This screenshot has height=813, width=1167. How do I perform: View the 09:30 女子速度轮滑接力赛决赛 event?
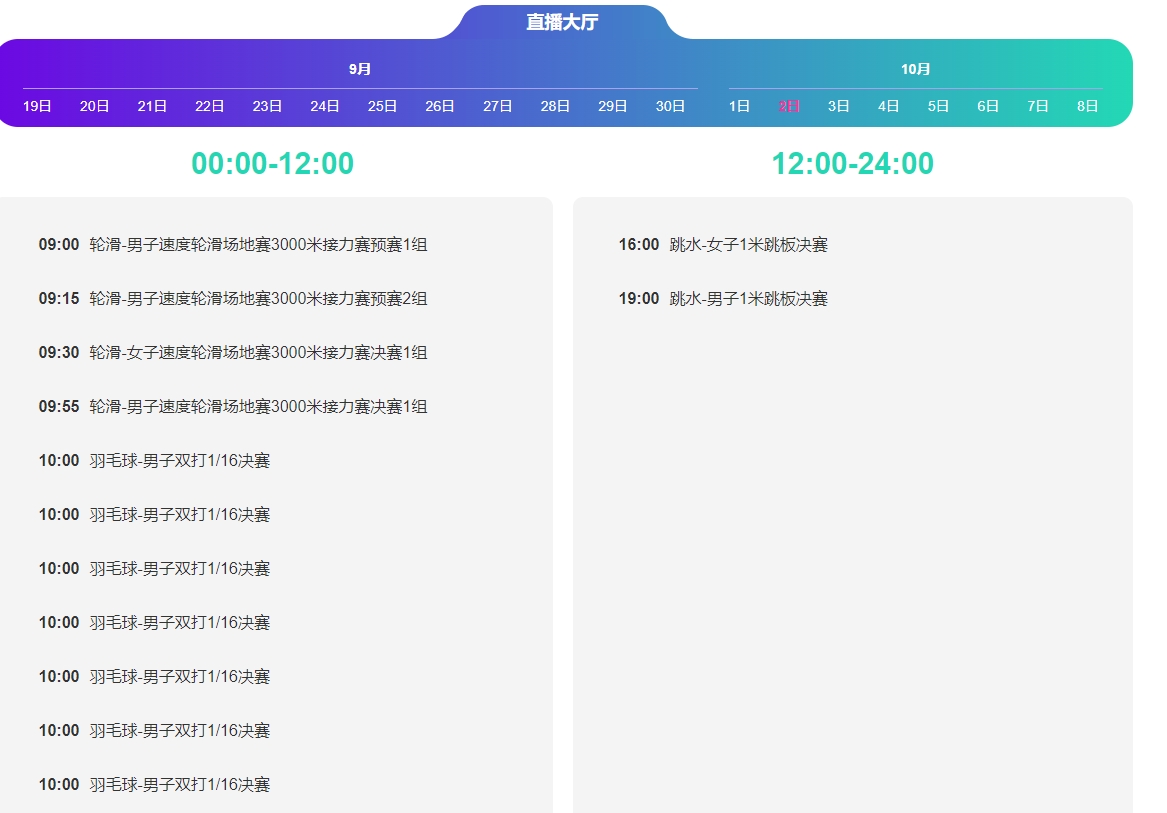pyautogui.click(x=258, y=353)
